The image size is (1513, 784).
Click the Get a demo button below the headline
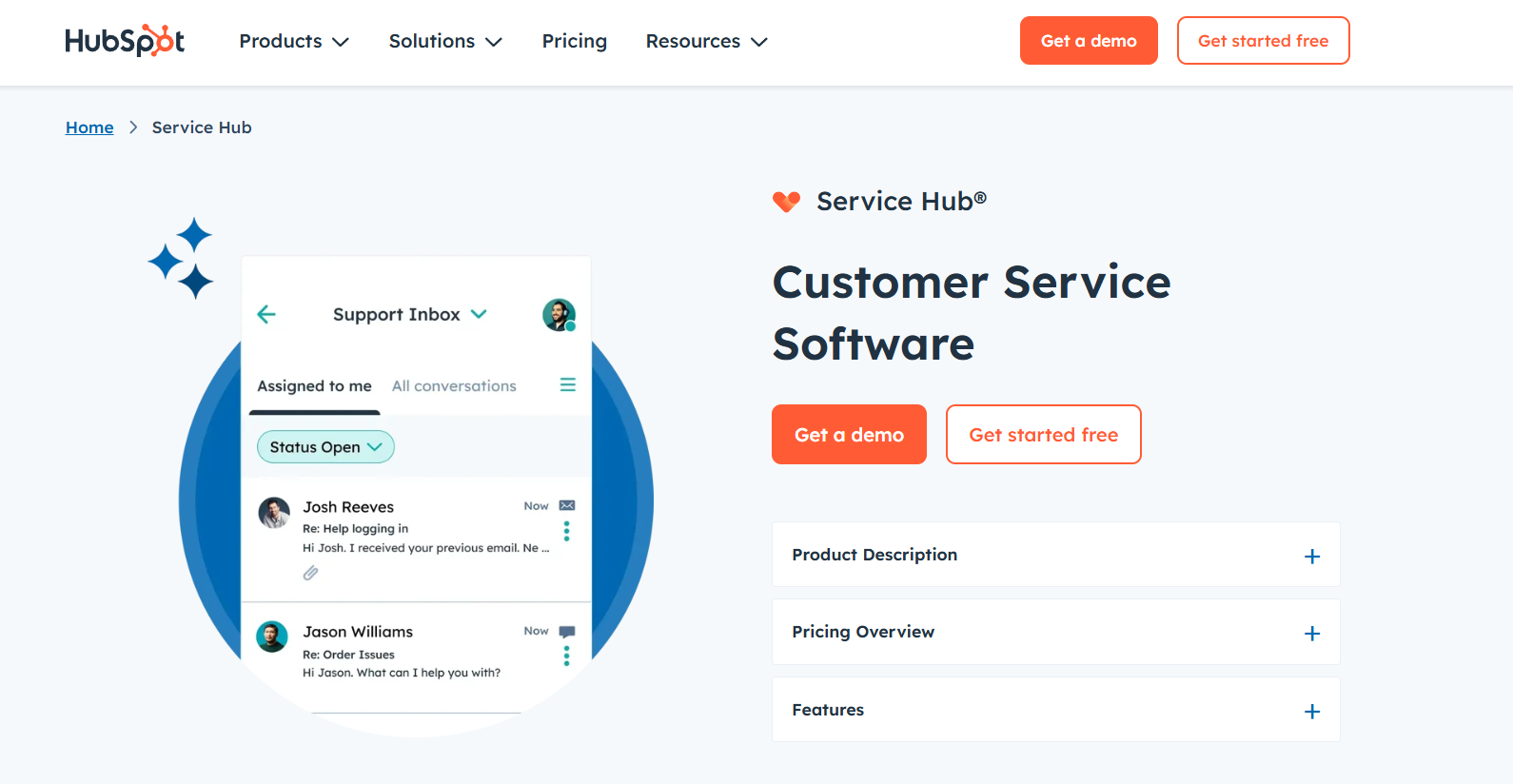[x=849, y=435]
